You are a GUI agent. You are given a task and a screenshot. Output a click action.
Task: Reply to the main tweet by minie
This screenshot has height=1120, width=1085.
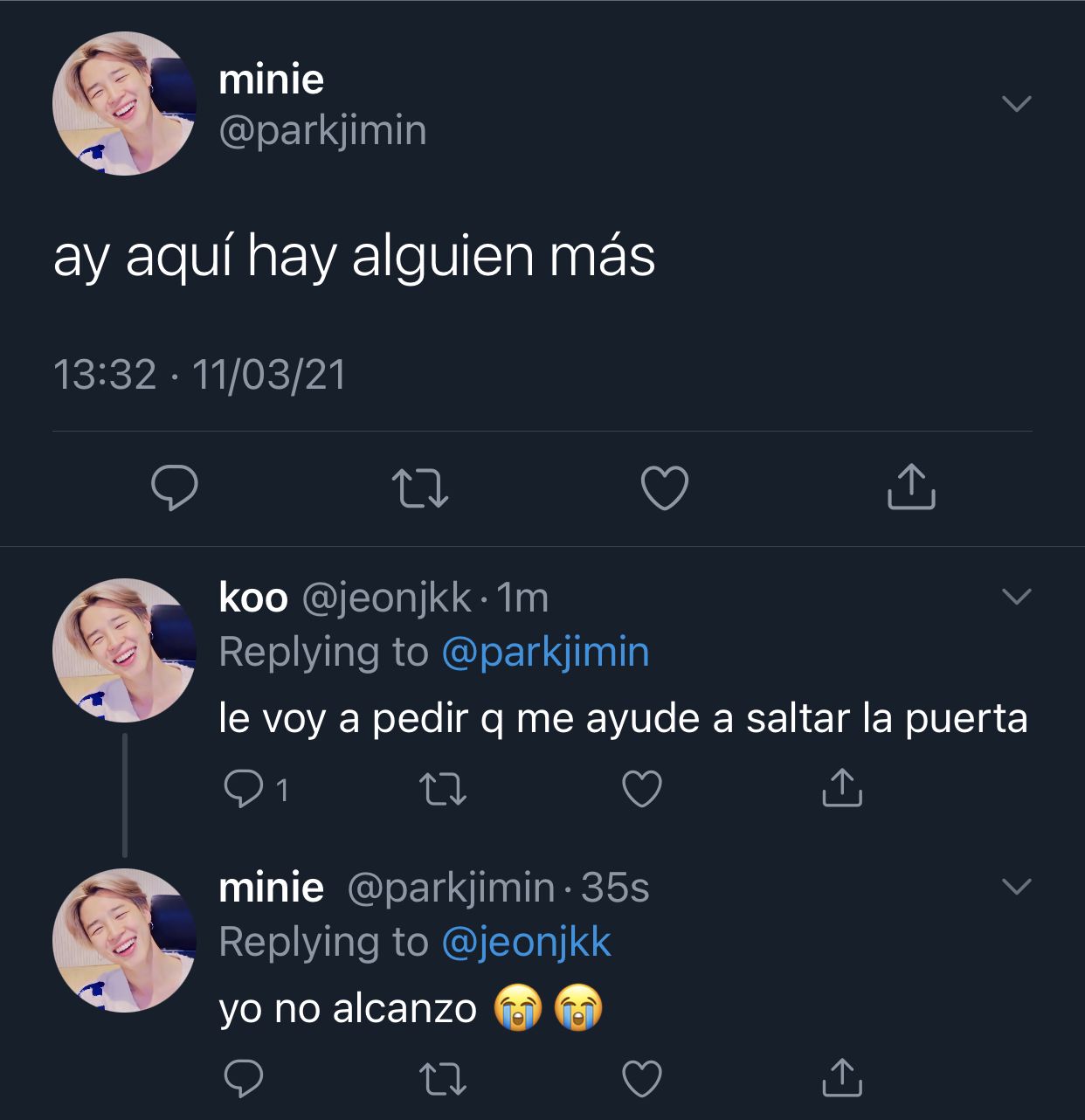[175, 487]
